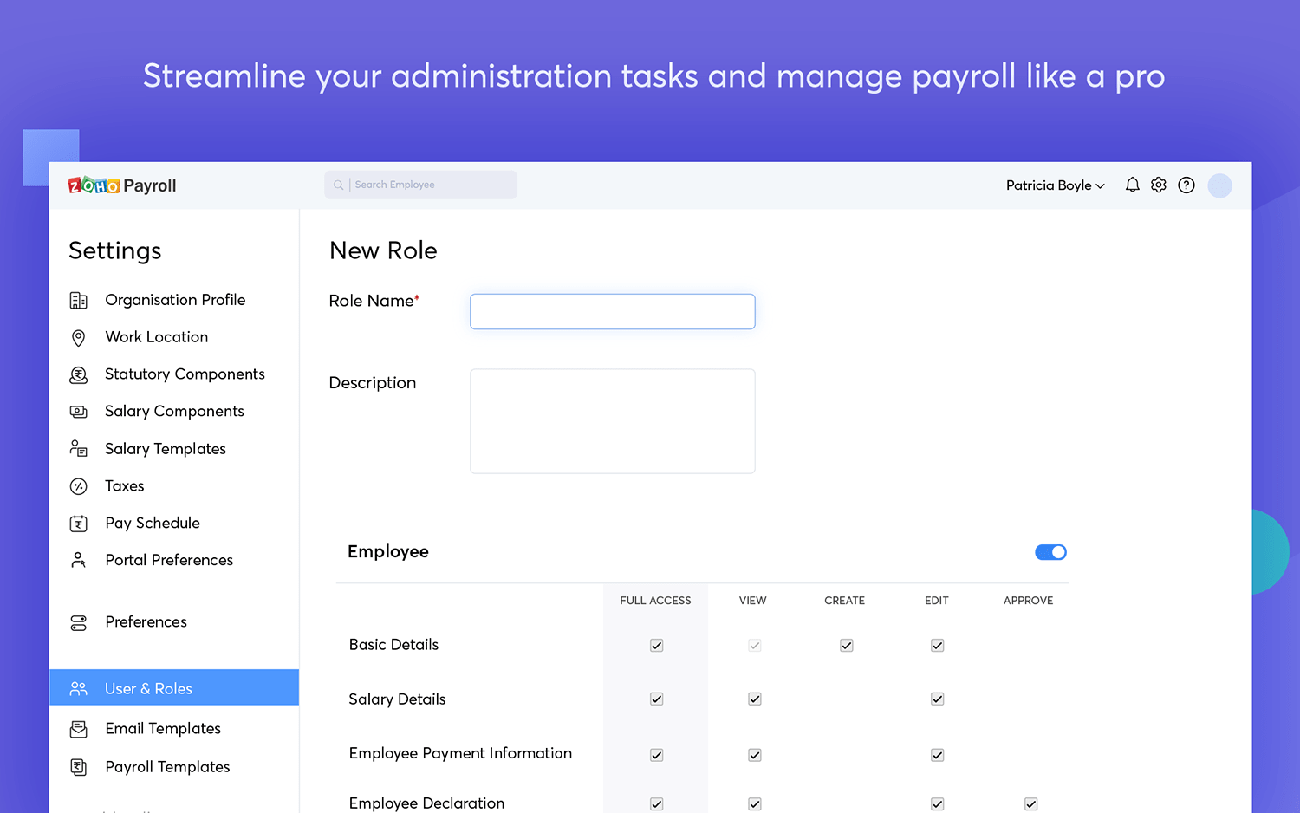
Task: Disable the Employee module toggle
Action: pos(1051,551)
